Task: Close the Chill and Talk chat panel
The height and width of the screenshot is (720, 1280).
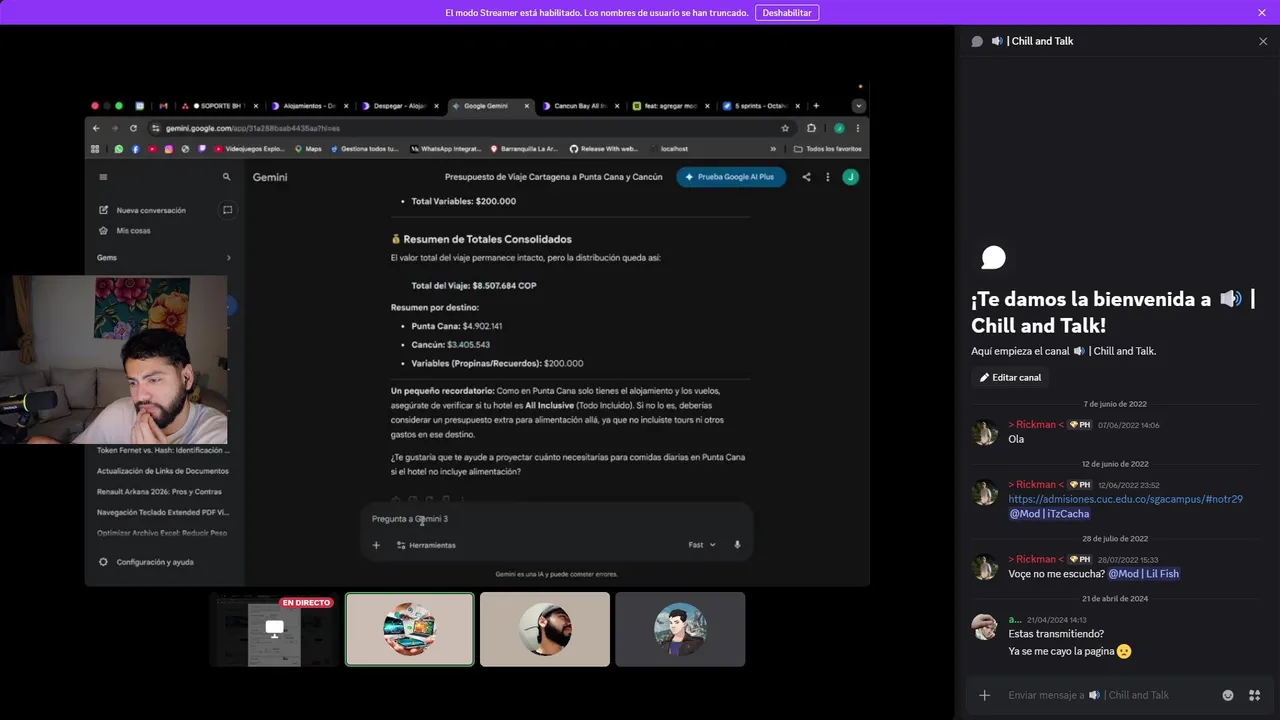Action: 1263,41
